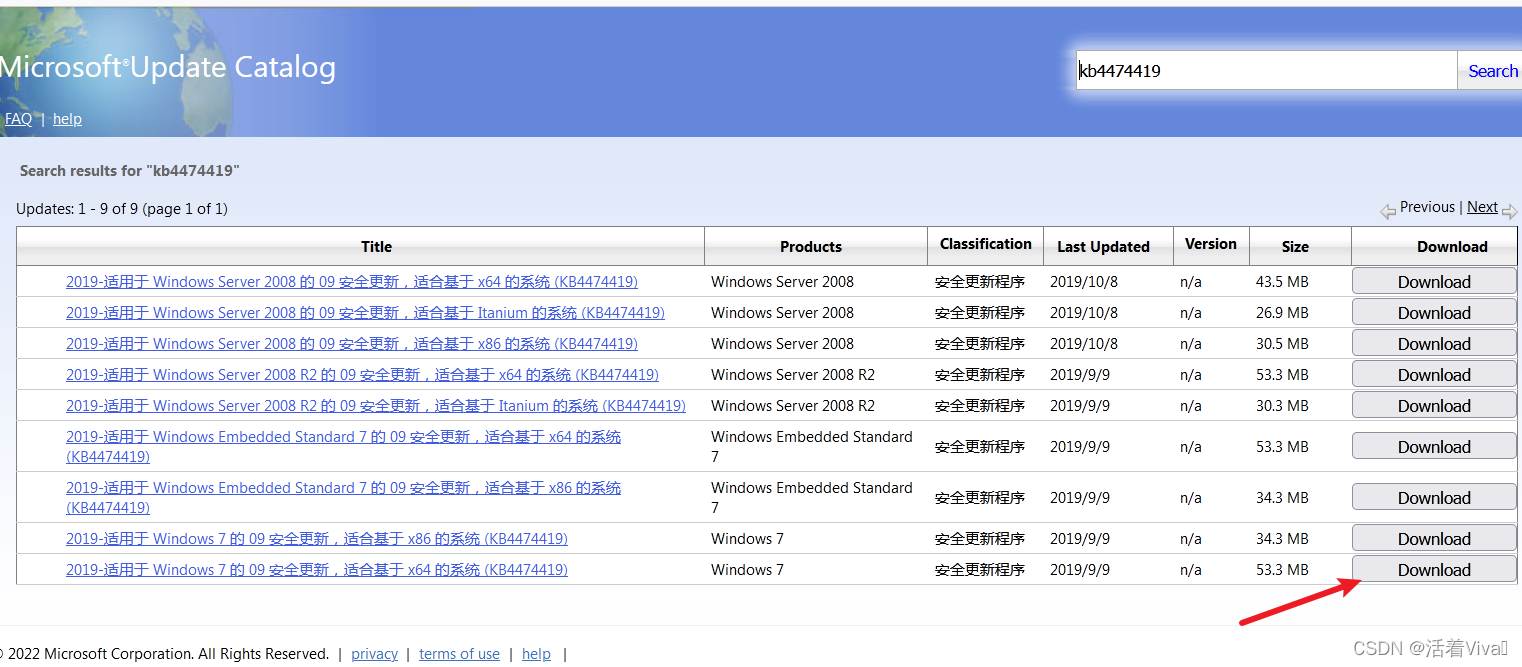This screenshot has height=667, width=1522.
Task: Open the privacy link in footer
Action: [375, 654]
